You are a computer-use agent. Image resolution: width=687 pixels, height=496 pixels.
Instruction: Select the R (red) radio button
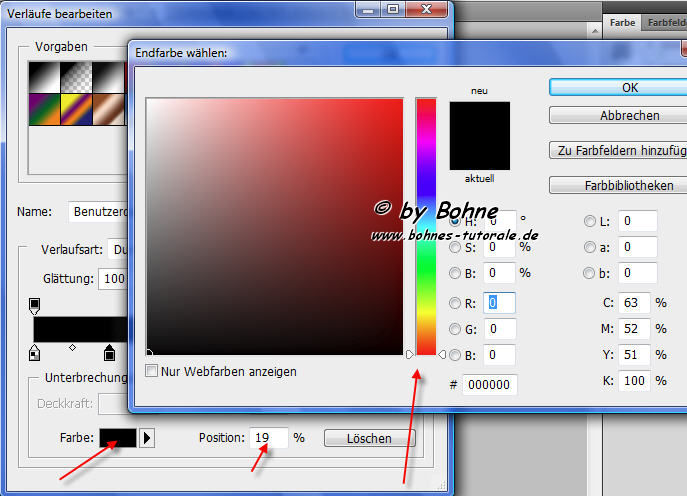(x=456, y=301)
